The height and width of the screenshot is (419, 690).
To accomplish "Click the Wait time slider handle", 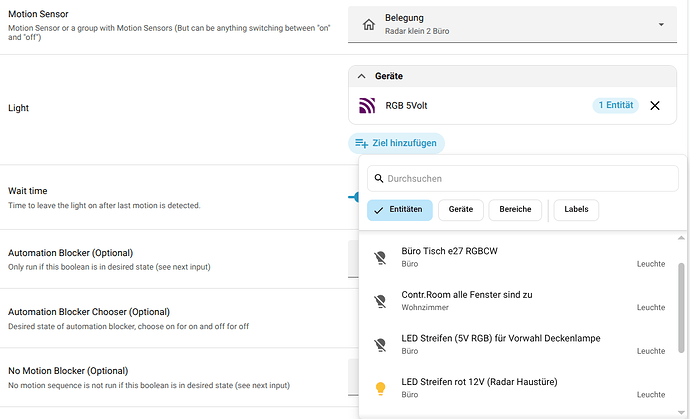I will pyautogui.click(x=354, y=197).
